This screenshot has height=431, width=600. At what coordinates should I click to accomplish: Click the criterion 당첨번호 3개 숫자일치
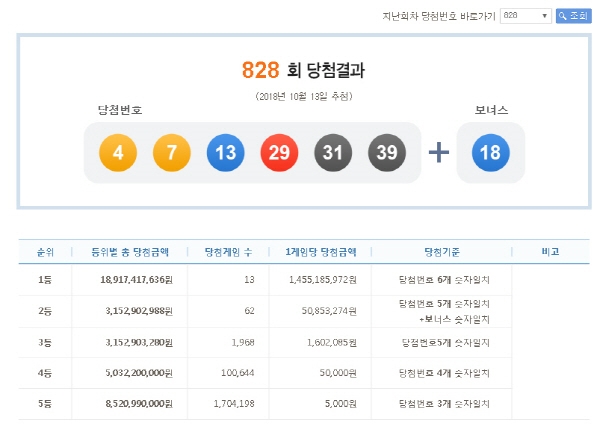444,403
